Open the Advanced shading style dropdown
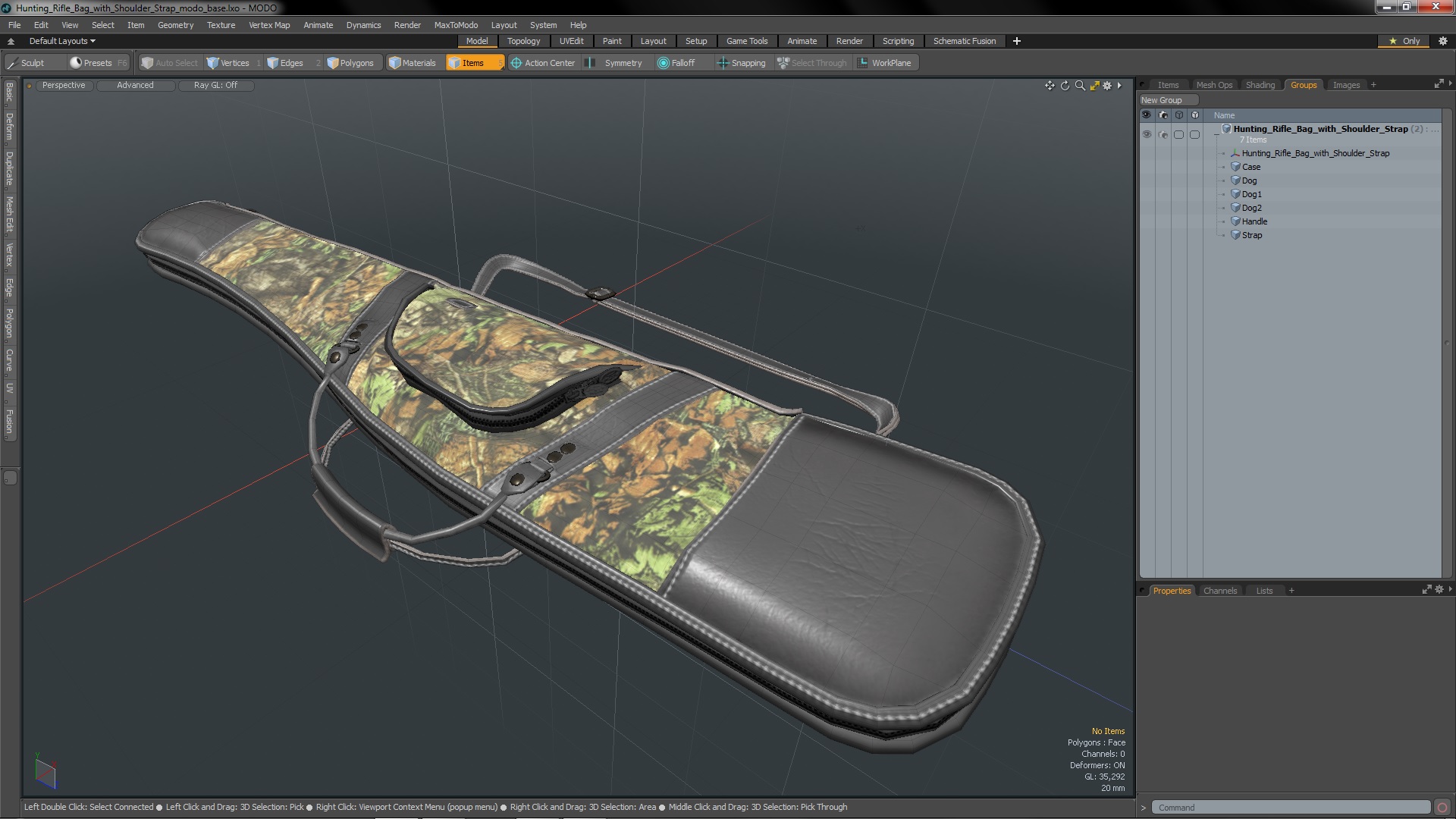Image resolution: width=1456 pixels, height=819 pixels. 135,85
